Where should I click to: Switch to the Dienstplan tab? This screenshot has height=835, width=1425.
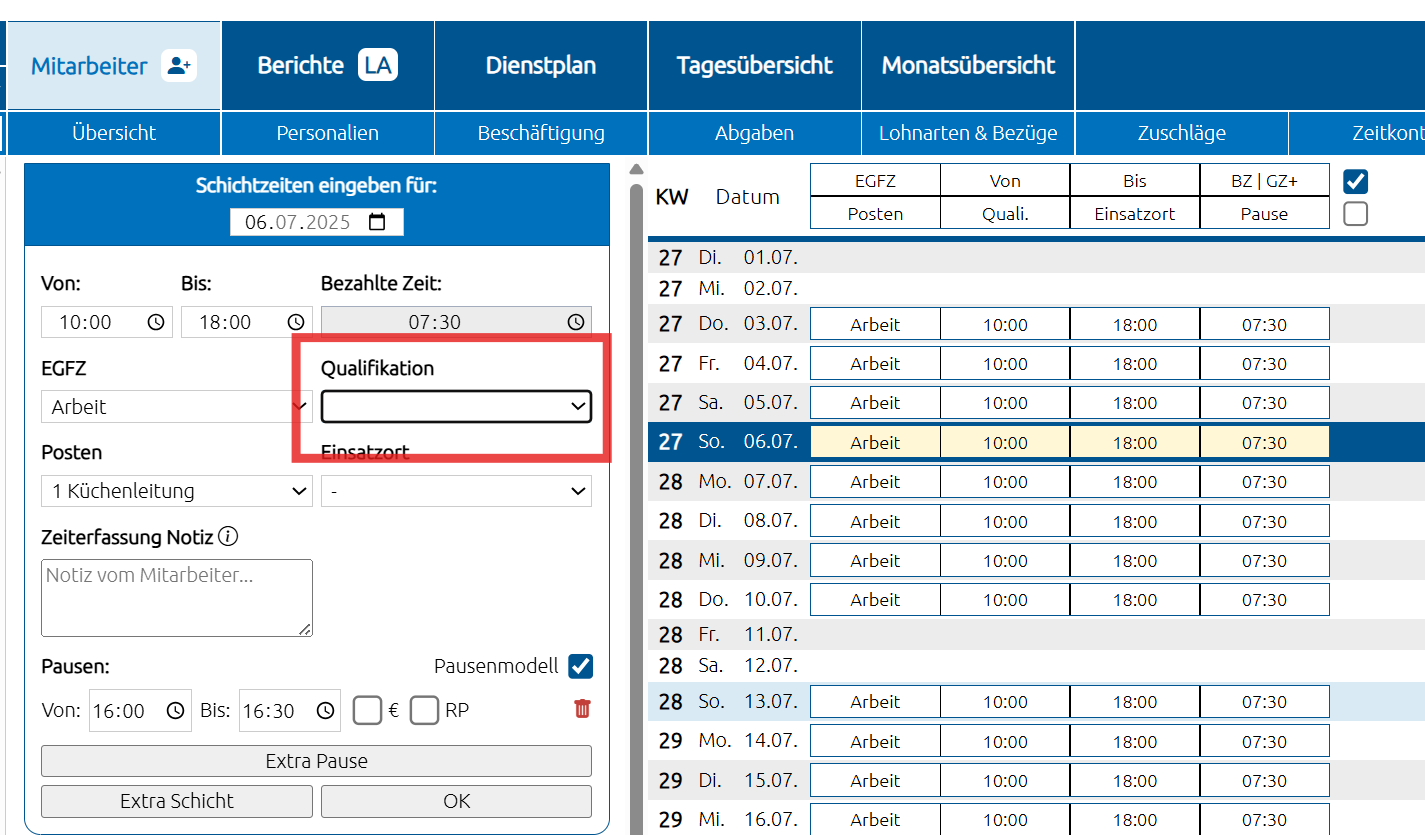pyautogui.click(x=541, y=66)
